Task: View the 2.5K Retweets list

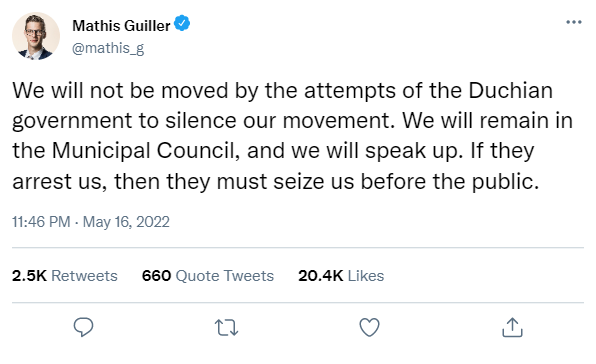Action: point(65,275)
